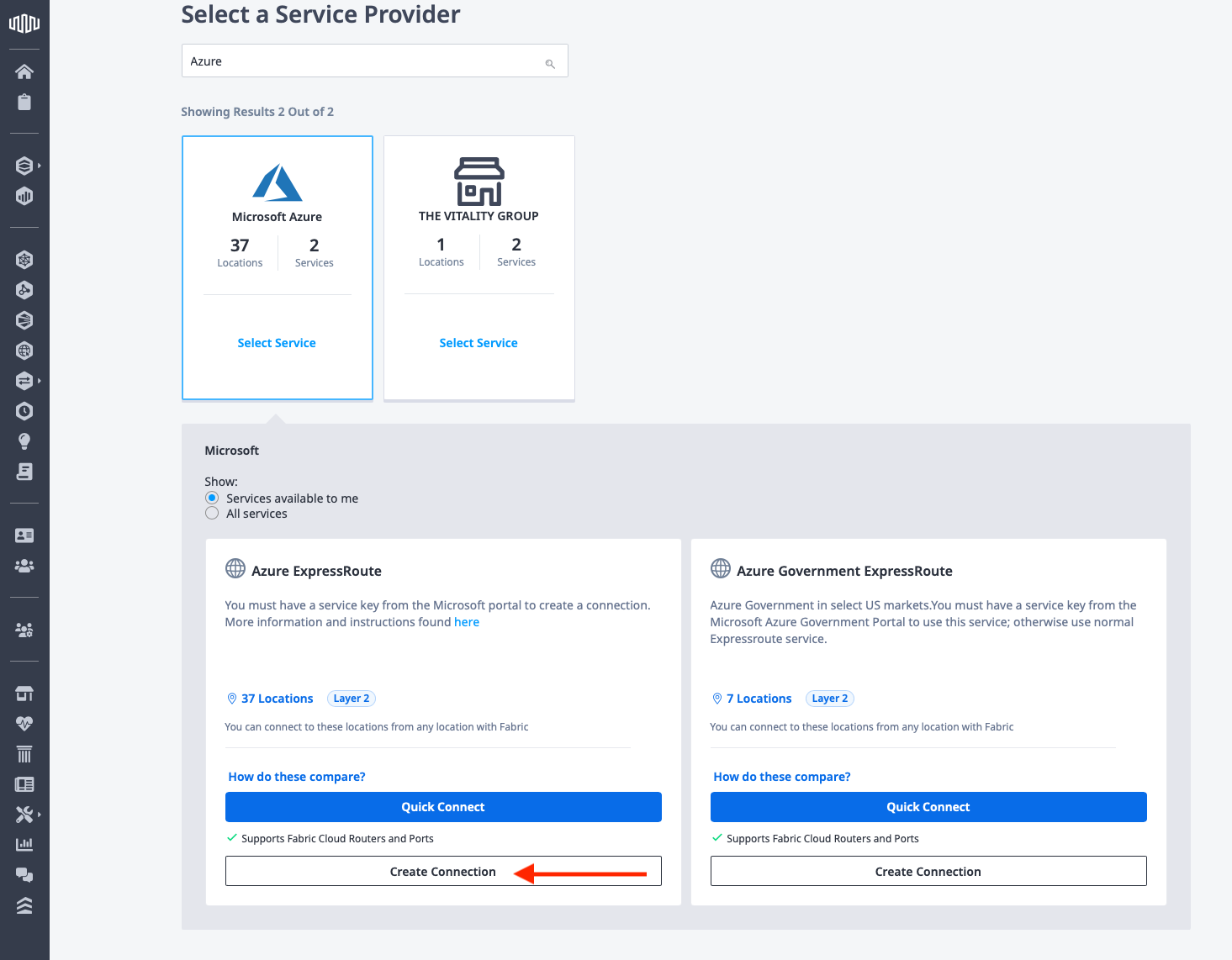
Task: Click the scroll document icon in sidebar
Action: [24, 472]
